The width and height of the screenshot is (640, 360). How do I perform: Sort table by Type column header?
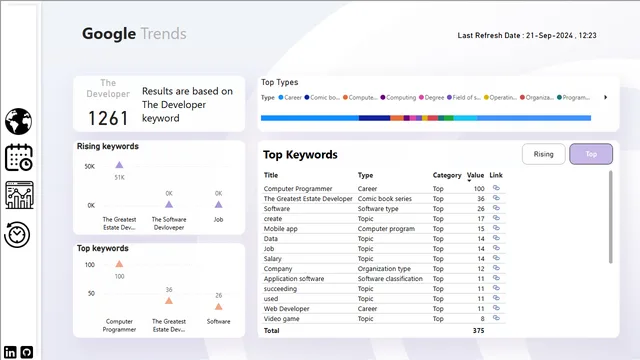pos(365,175)
